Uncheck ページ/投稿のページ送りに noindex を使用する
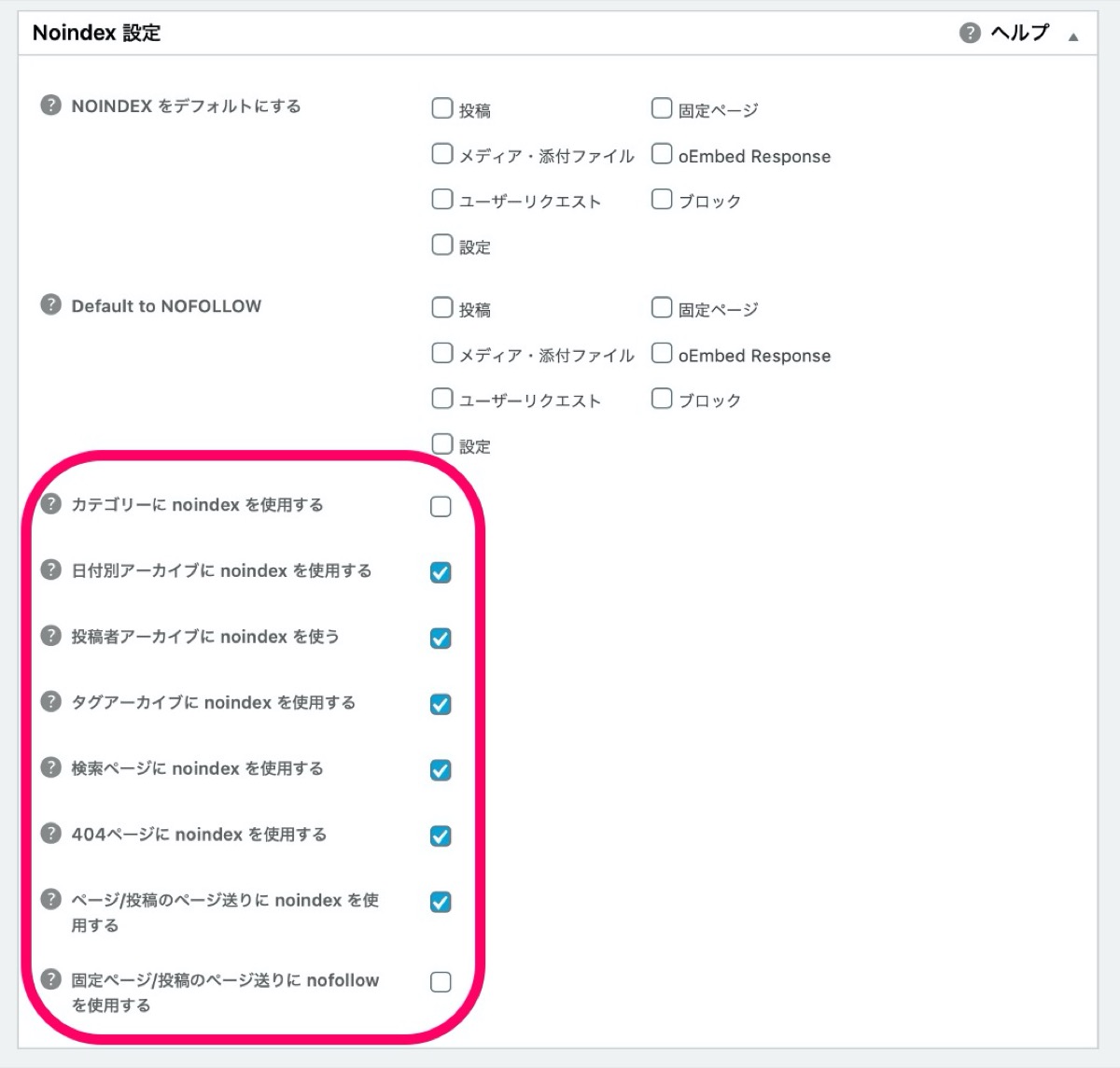The height and width of the screenshot is (1068, 1120). click(441, 902)
